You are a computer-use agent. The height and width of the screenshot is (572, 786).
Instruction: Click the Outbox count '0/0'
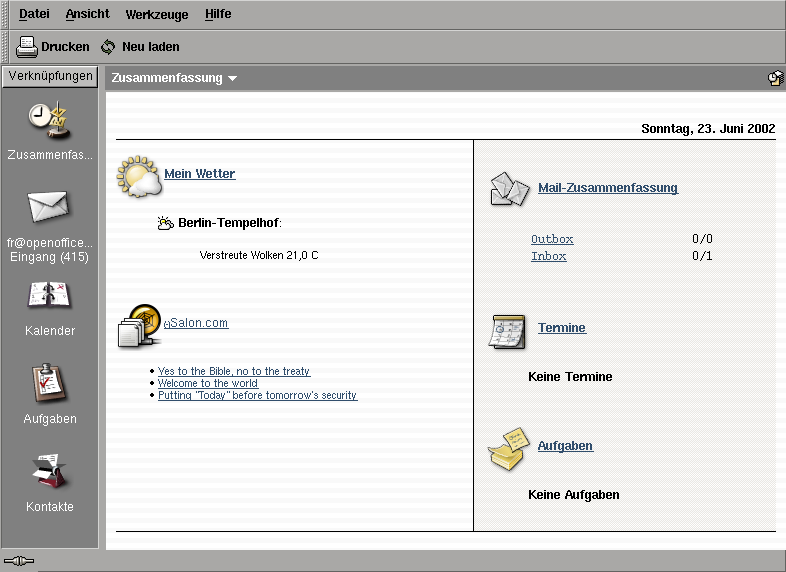coord(702,239)
